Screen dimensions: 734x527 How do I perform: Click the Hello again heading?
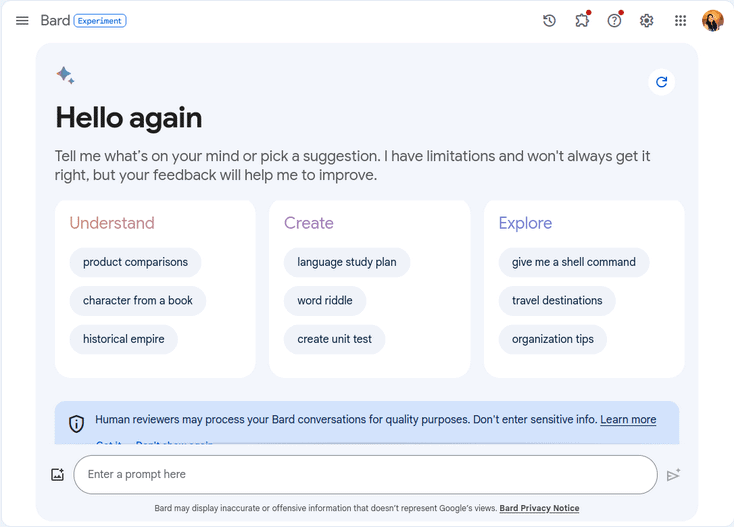(x=129, y=117)
